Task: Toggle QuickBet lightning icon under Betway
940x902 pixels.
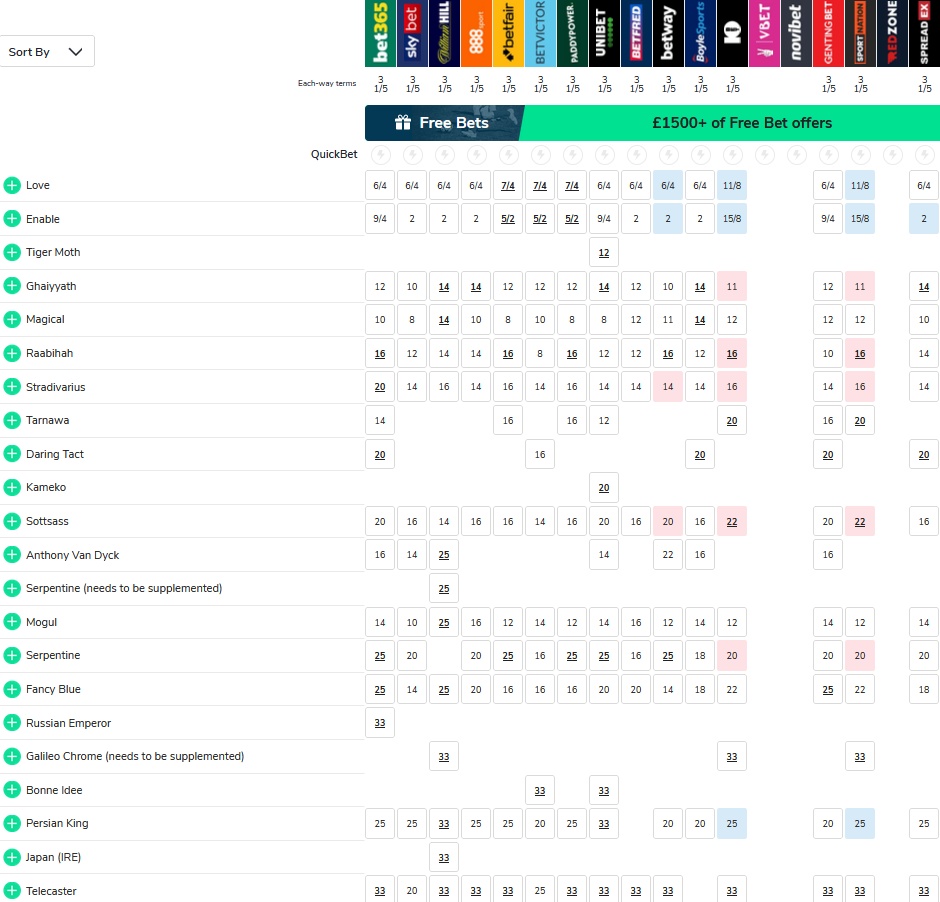Action: pos(668,155)
